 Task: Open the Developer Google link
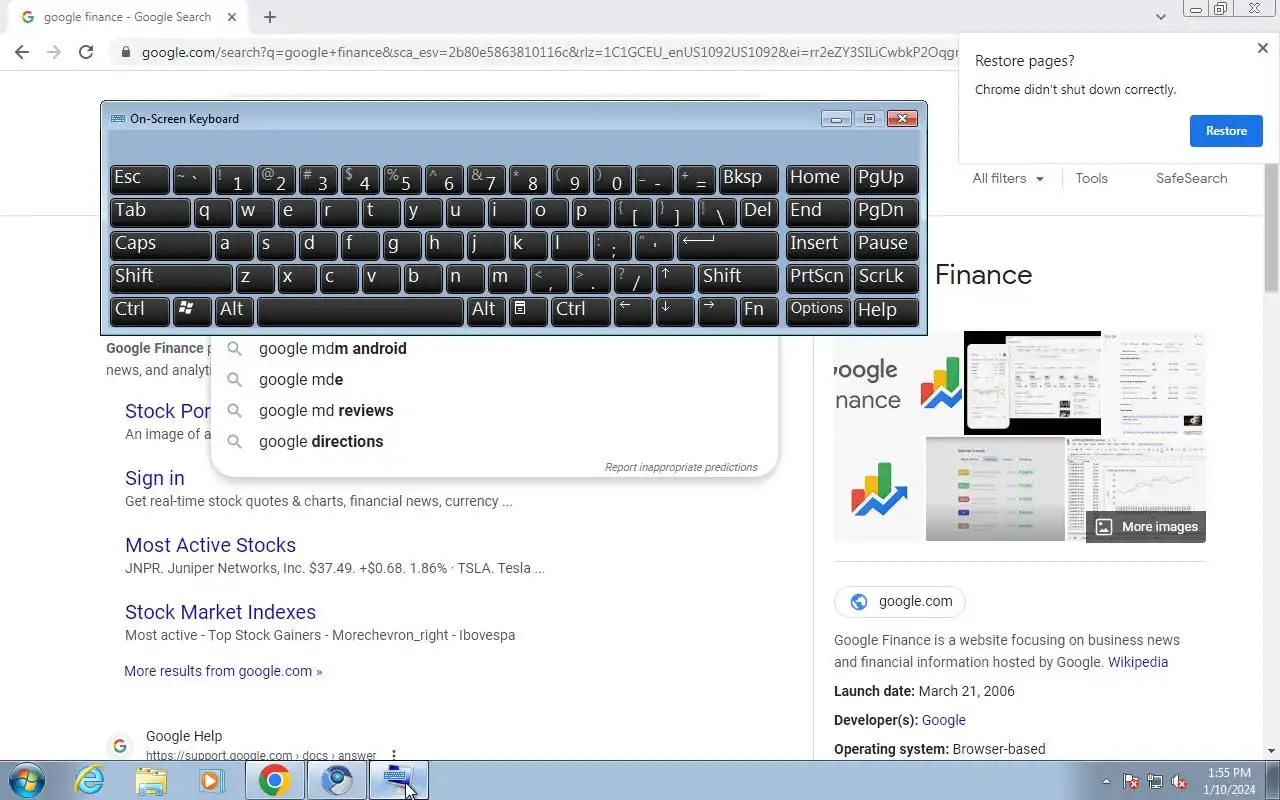[x=943, y=720]
